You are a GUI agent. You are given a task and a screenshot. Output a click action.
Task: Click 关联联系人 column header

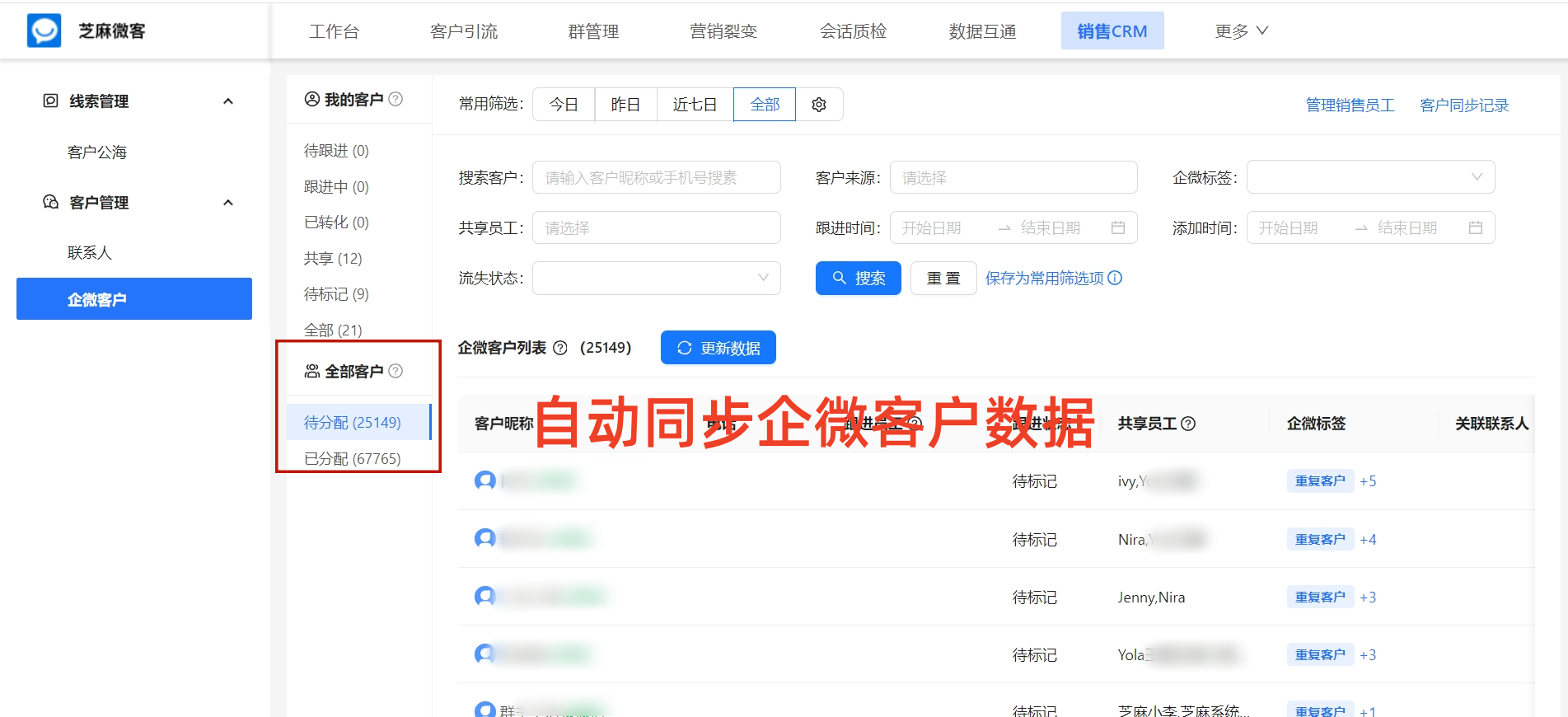coord(1491,424)
